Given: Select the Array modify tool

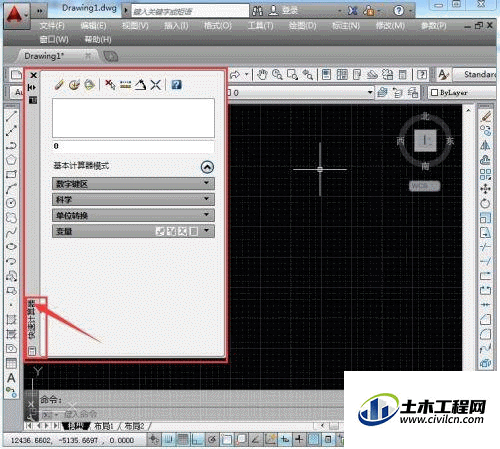Looking at the screenshot, I should click(485, 174).
